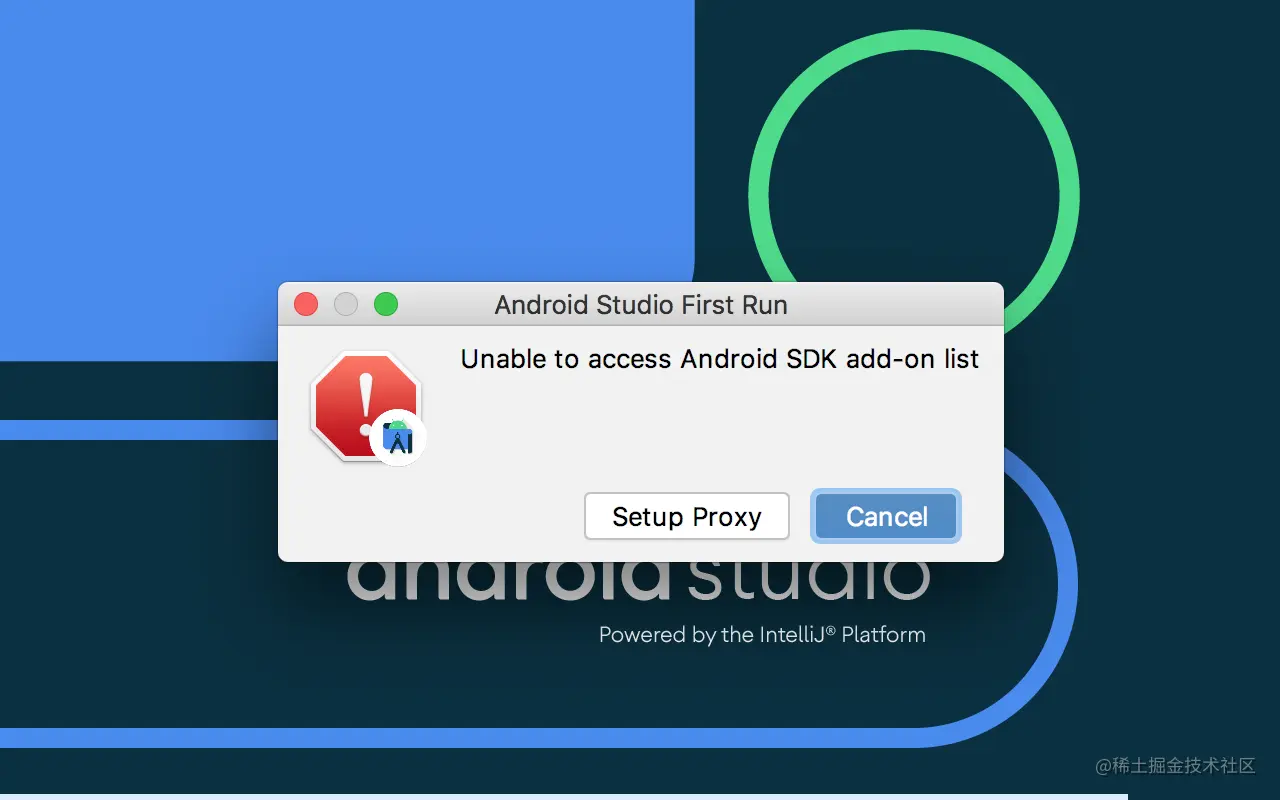The image size is (1280, 800).
Task: Select 'Unable to access Android SDK add-on list' text
Action: tap(720, 359)
